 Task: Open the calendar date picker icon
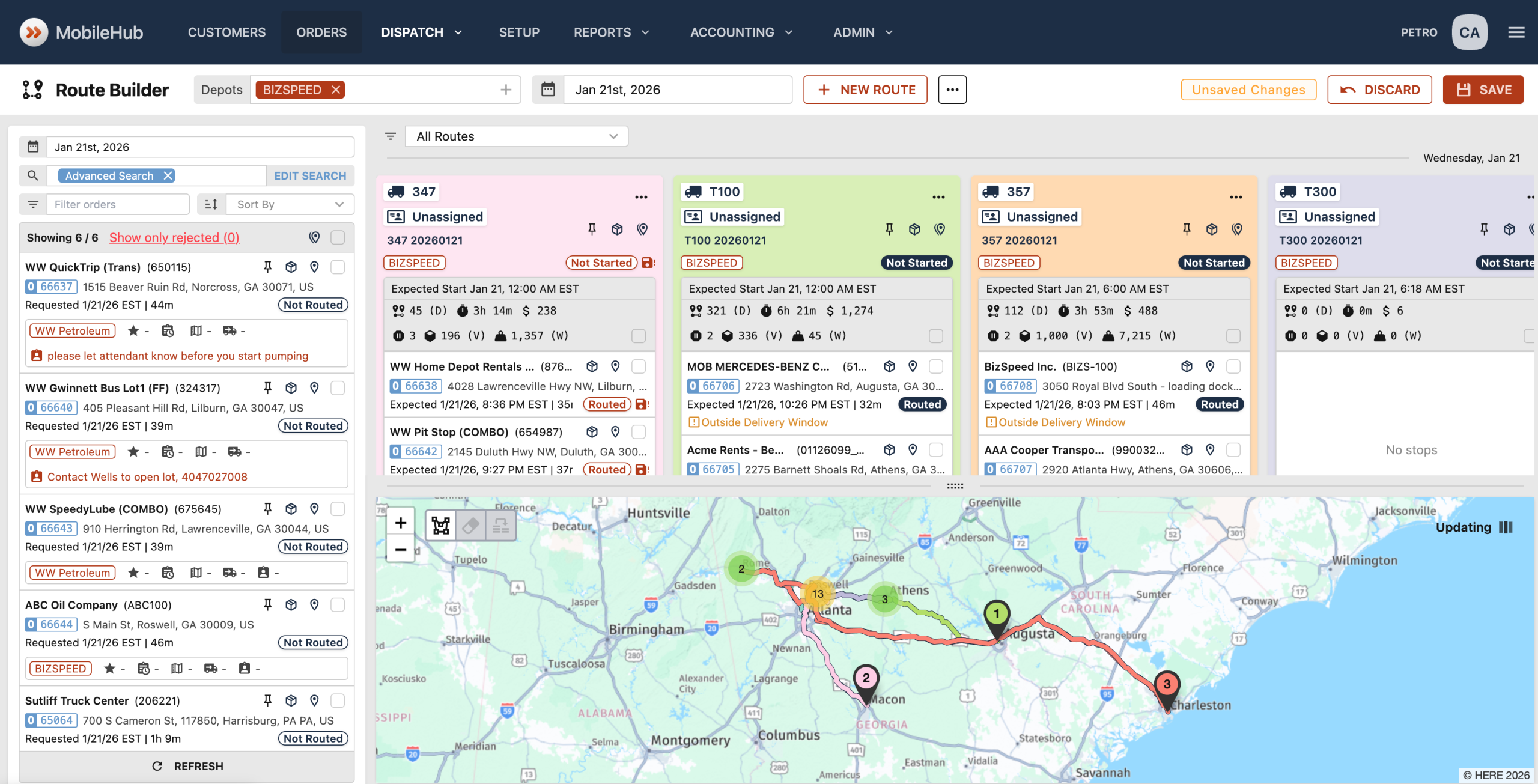[x=548, y=90]
